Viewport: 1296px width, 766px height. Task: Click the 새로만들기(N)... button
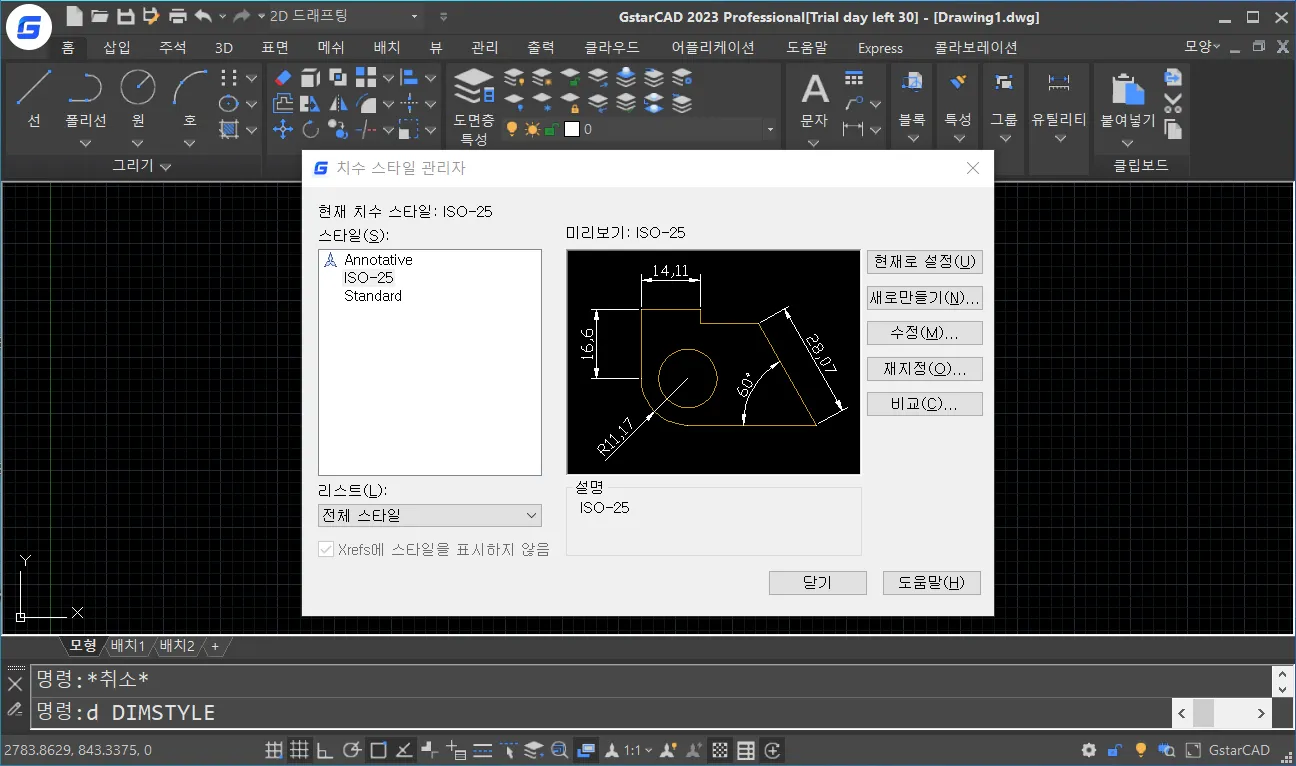pyautogui.click(x=925, y=298)
